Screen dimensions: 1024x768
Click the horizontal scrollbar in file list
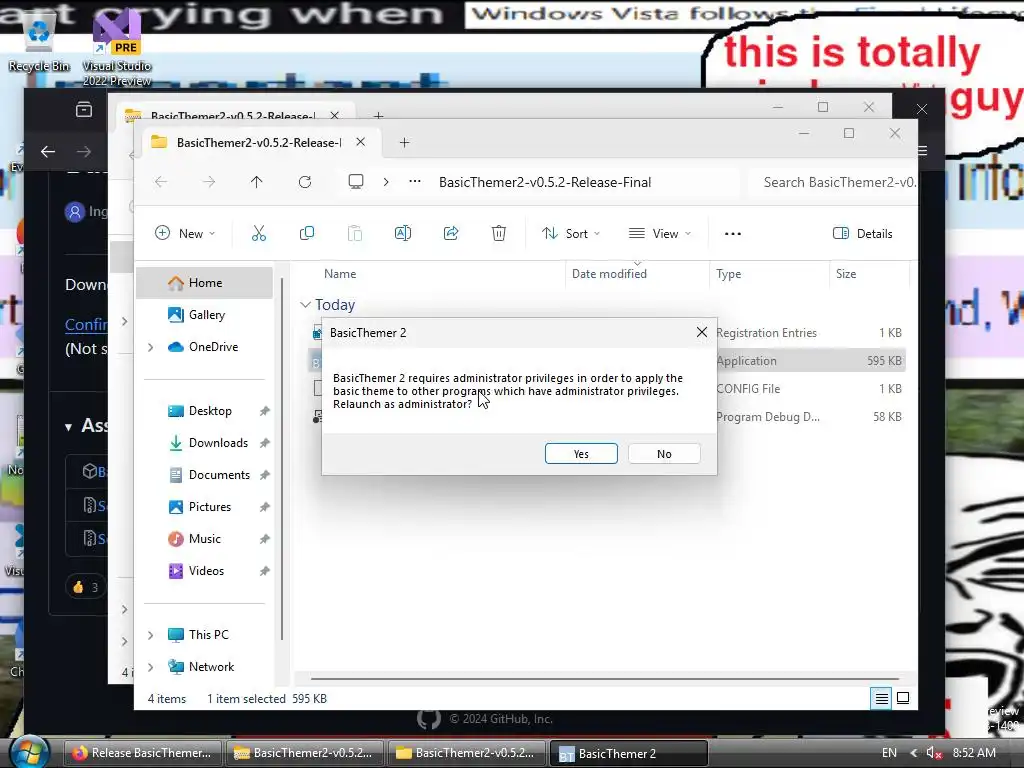(x=604, y=679)
